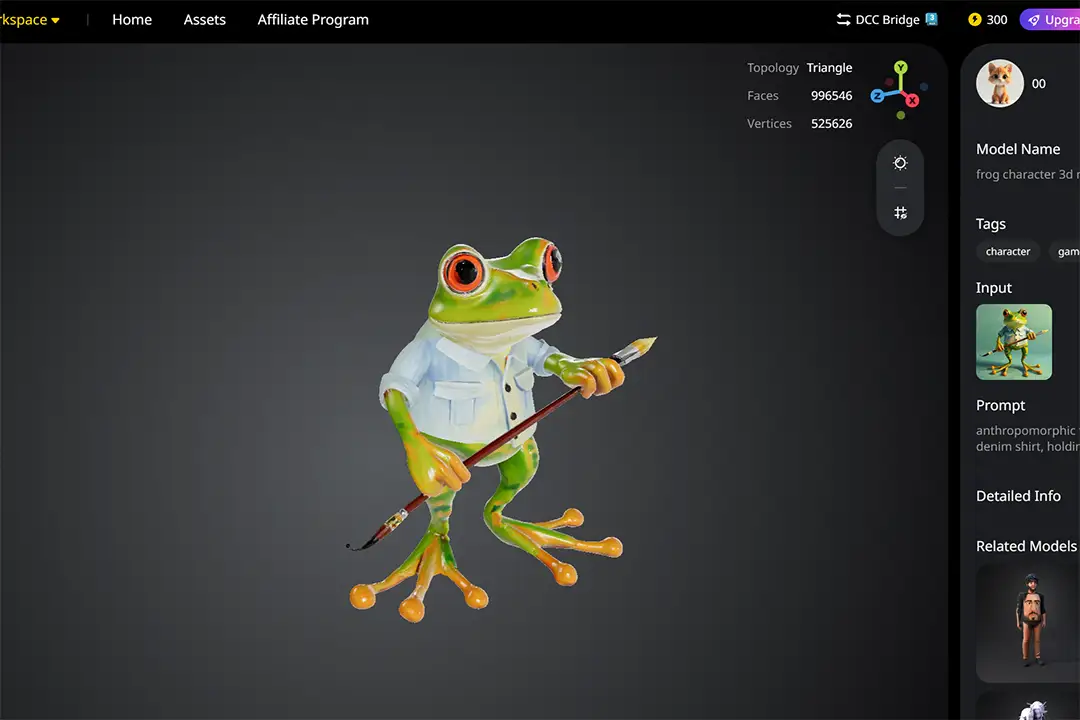1080x720 pixels.
Task: Toggle the scene lighting icon
Action: click(900, 163)
